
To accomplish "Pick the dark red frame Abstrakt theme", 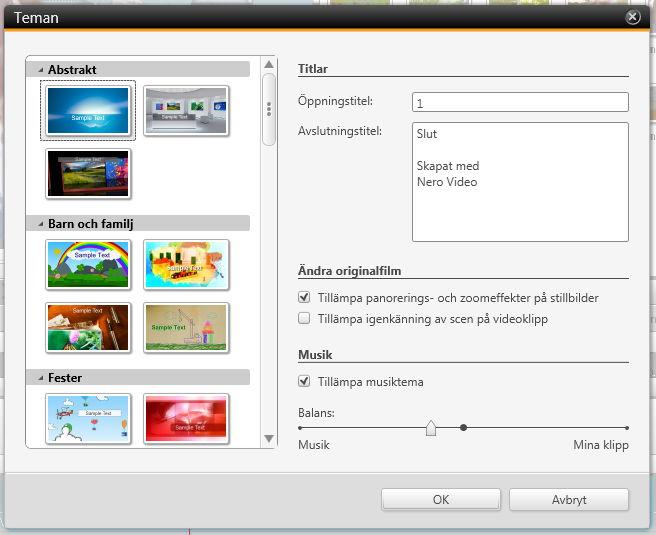I will [x=88, y=174].
